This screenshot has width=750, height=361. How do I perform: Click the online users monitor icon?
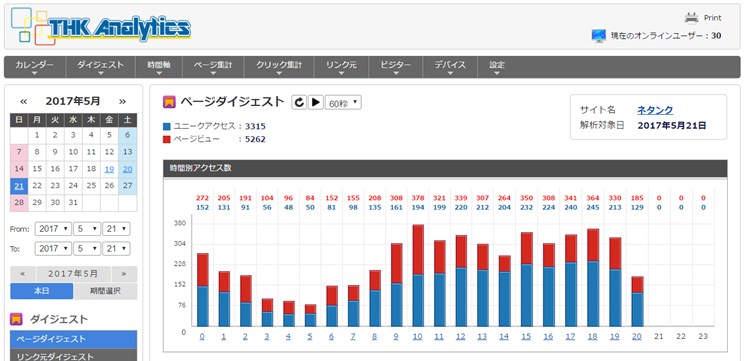598,36
